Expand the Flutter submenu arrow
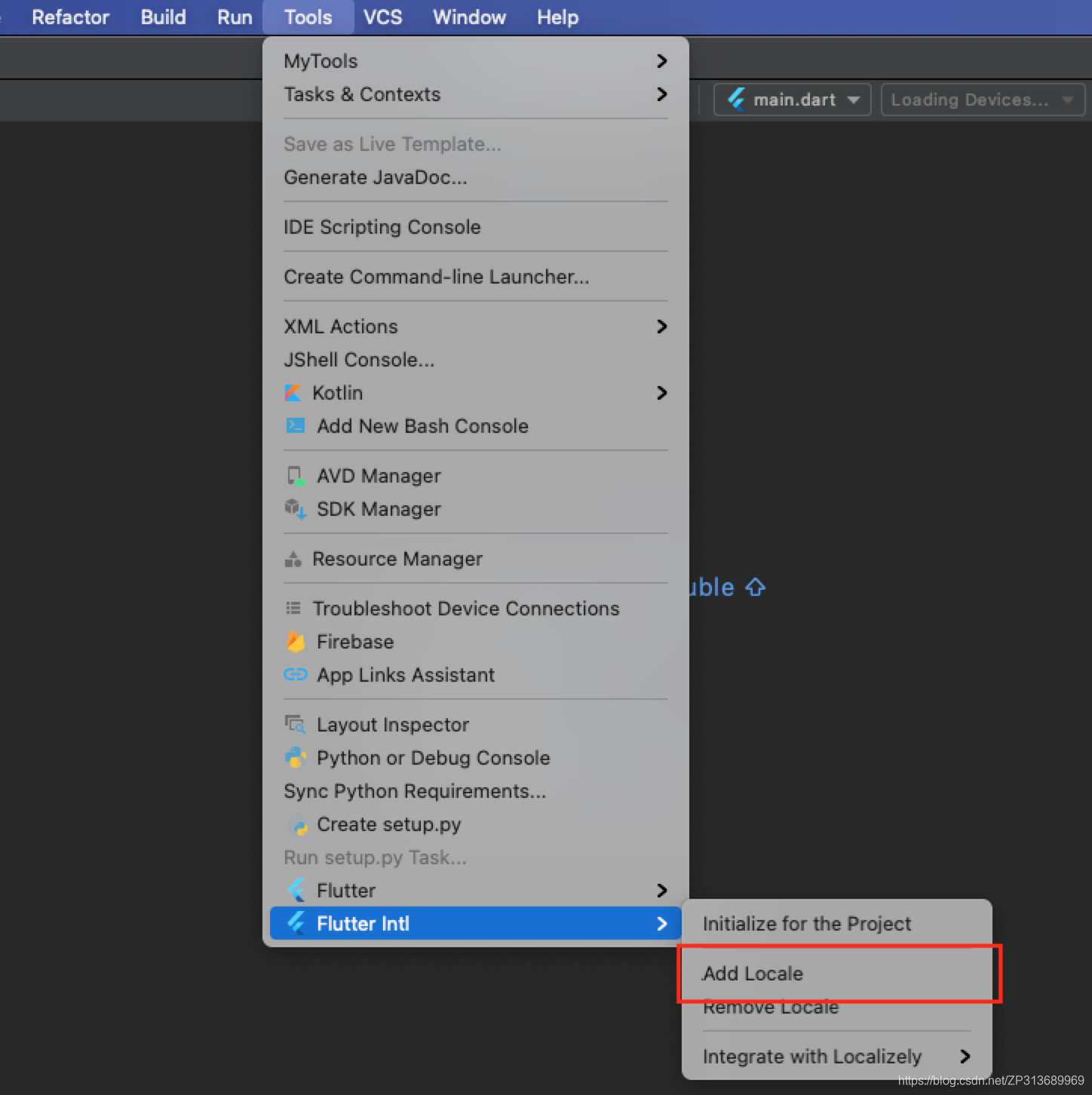Screen dimensions: 1092x1095 [661, 891]
